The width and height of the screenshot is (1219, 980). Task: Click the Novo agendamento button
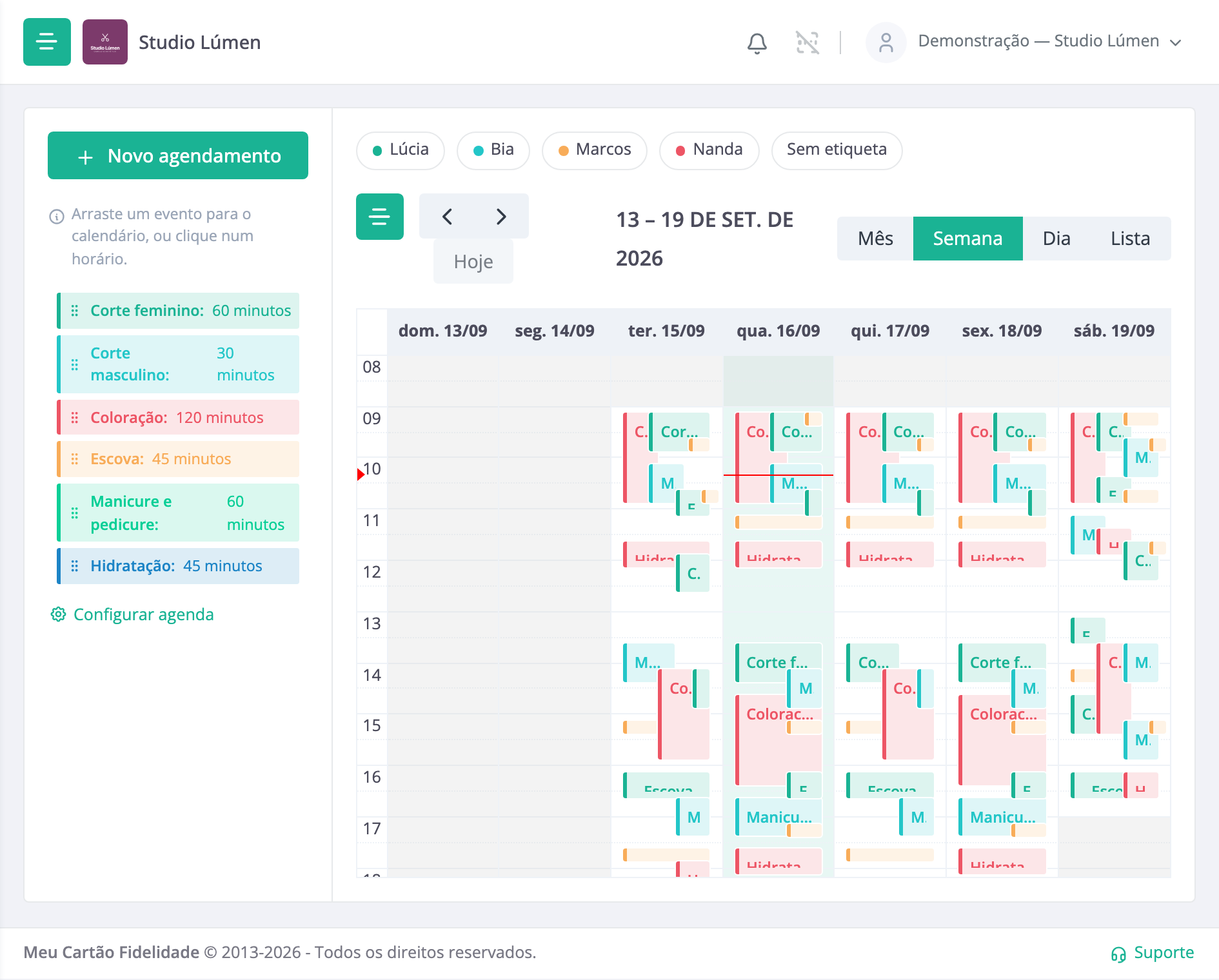tap(178, 155)
